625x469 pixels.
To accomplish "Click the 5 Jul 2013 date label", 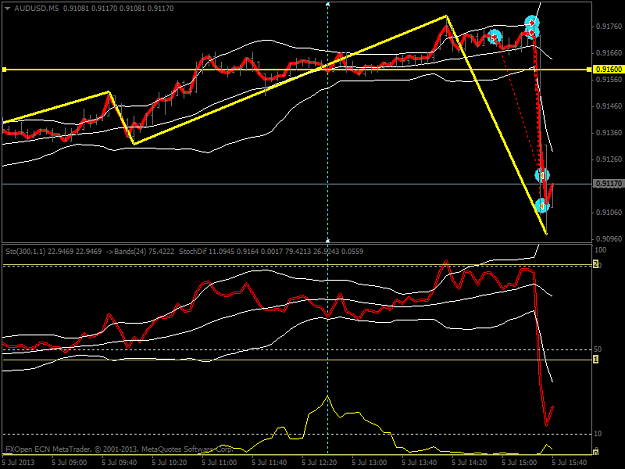I will coord(18,462).
